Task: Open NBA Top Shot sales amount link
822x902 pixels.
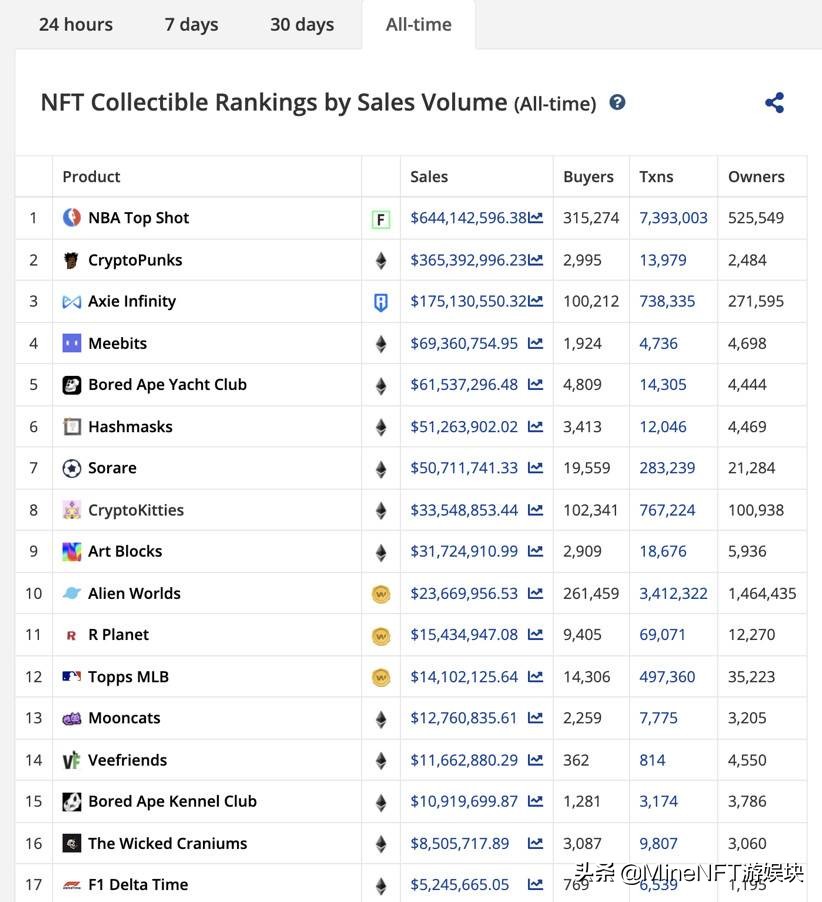Action: [467, 218]
